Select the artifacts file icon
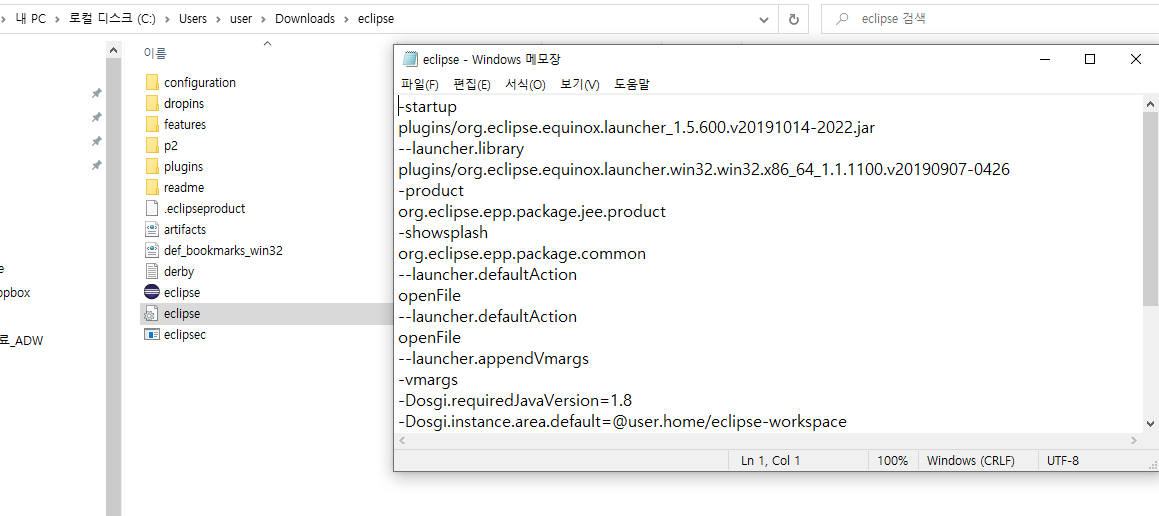 (x=152, y=229)
